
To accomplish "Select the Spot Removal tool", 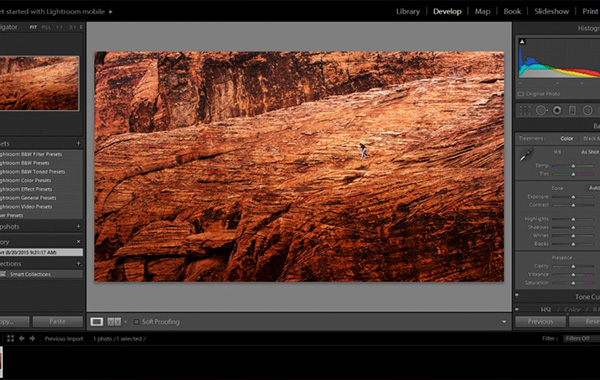I will 541,111.
